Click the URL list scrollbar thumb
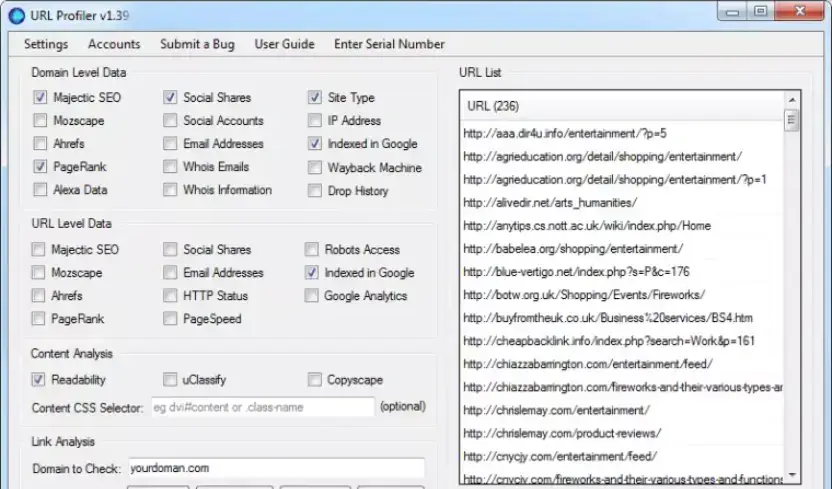 point(792,120)
